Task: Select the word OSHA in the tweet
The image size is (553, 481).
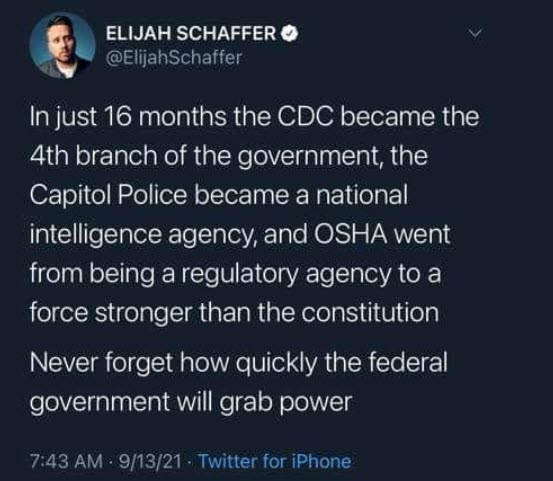Action: point(350,234)
